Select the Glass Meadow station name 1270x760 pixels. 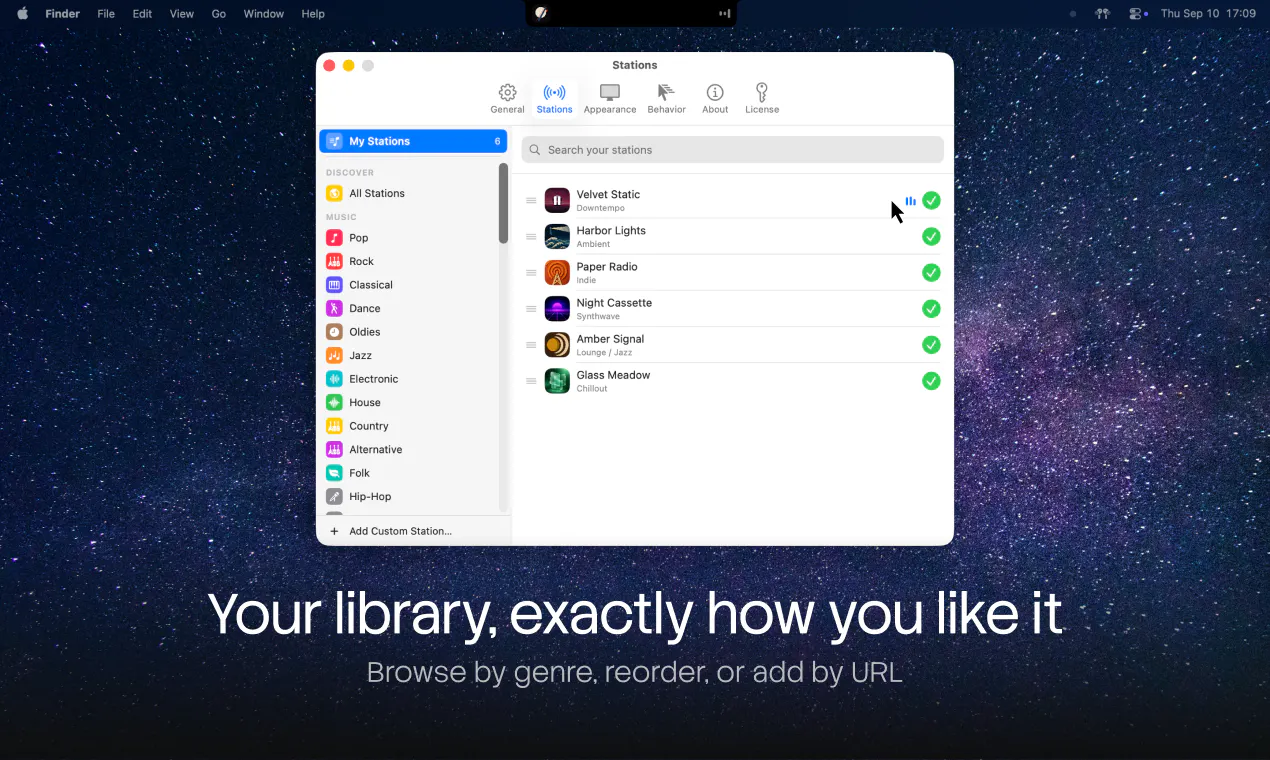coord(613,375)
